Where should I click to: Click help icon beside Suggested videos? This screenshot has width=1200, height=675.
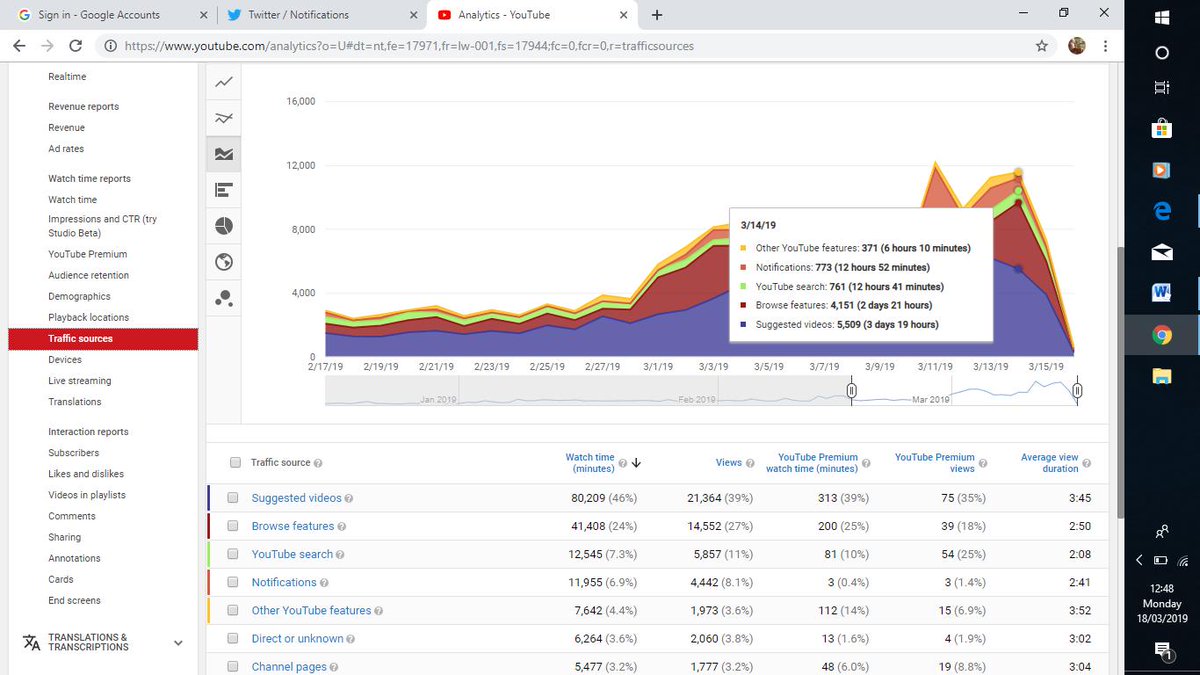pos(349,498)
